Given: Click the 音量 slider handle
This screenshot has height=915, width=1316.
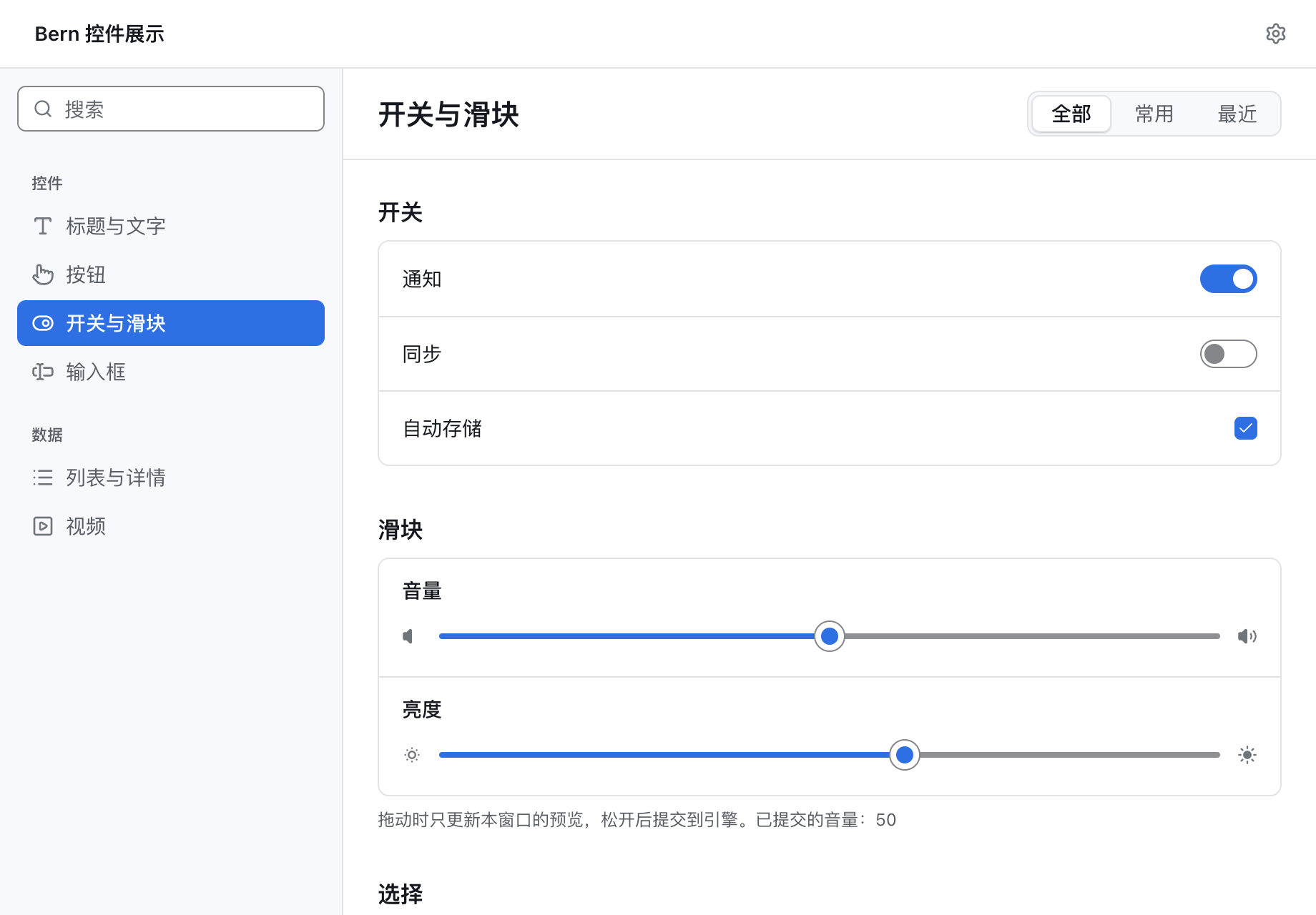Looking at the screenshot, I should (830, 636).
